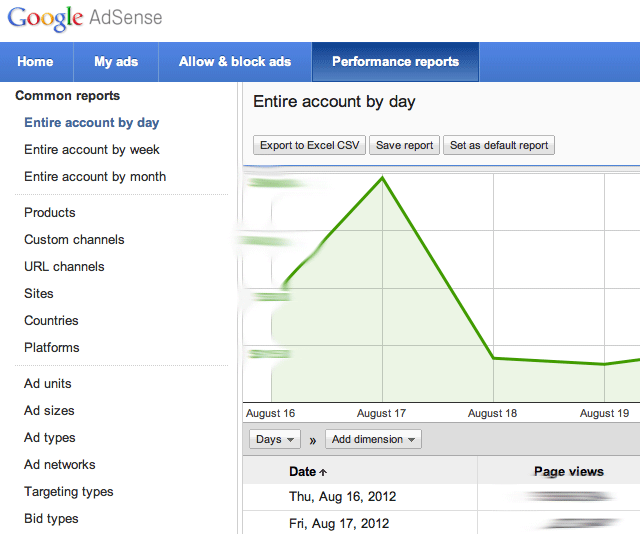
Task: Click the Save report button
Action: 404,145
